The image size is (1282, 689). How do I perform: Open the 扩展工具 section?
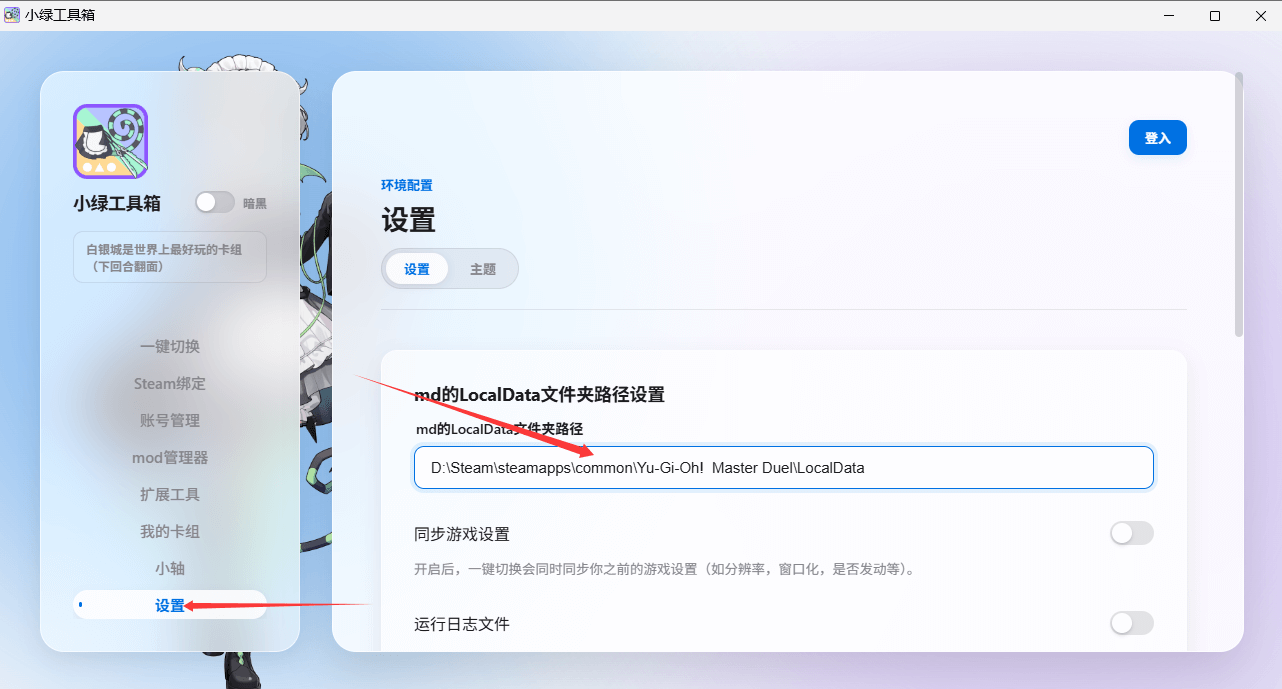coord(169,494)
